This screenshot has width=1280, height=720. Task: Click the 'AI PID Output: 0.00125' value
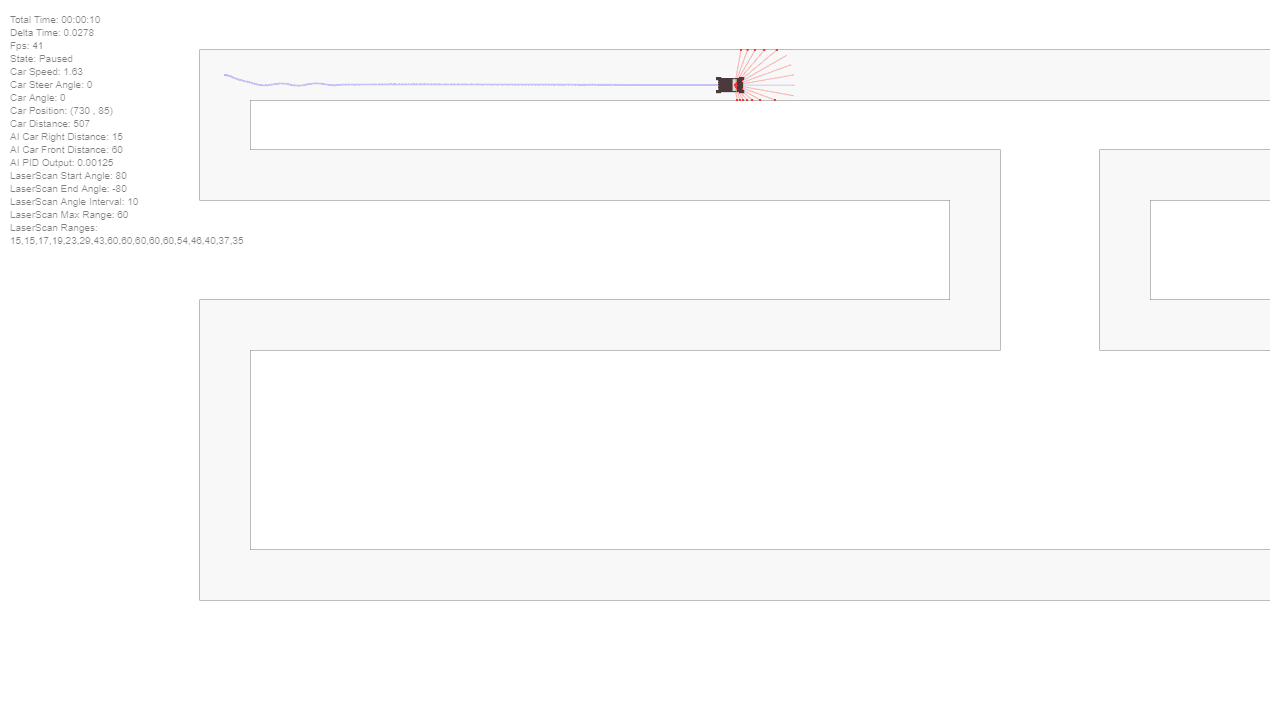62,163
